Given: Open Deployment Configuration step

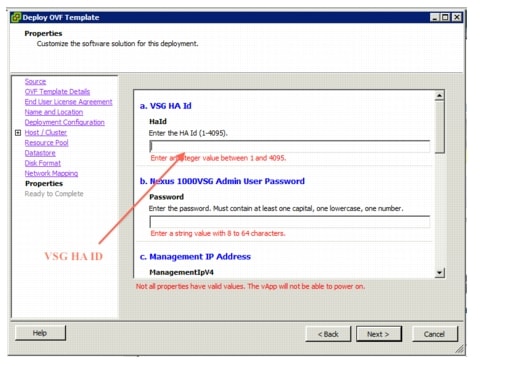Looking at the screenshot, I should click(x=65, y=122).
